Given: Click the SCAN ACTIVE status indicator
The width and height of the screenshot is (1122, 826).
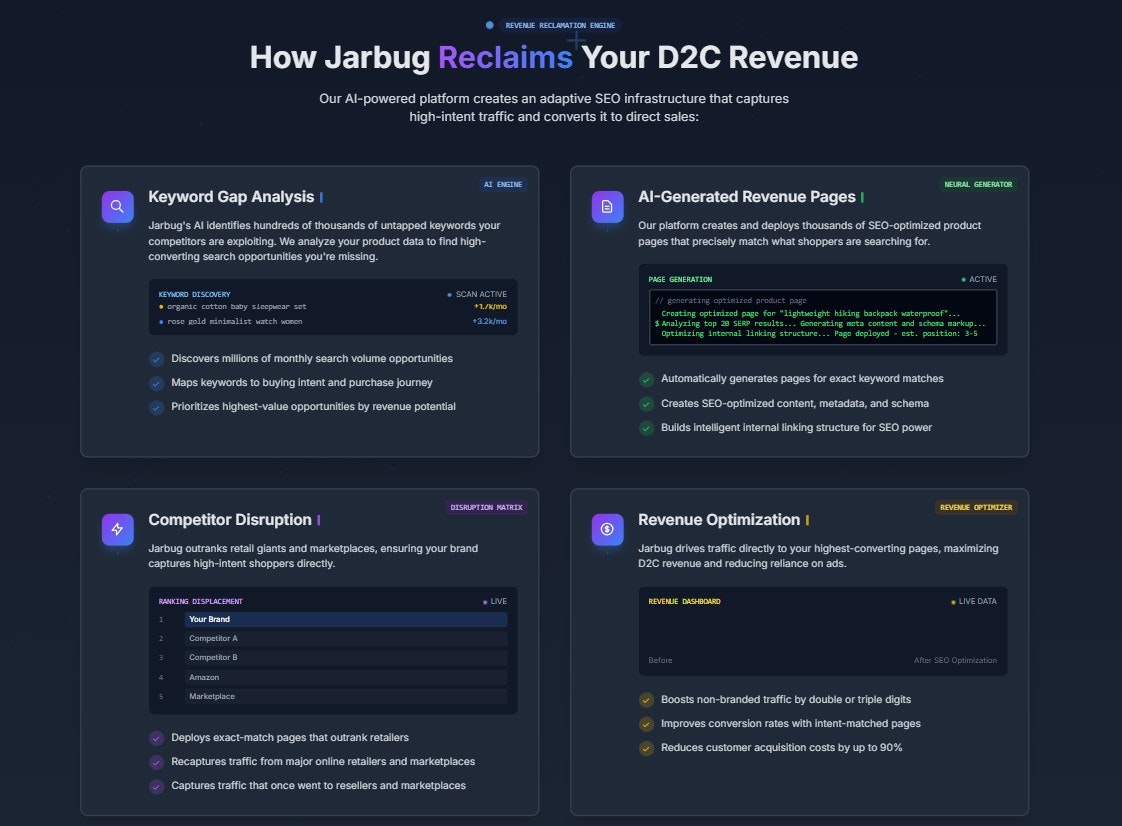Looking at the screenshot, I should tap(477, 294).
